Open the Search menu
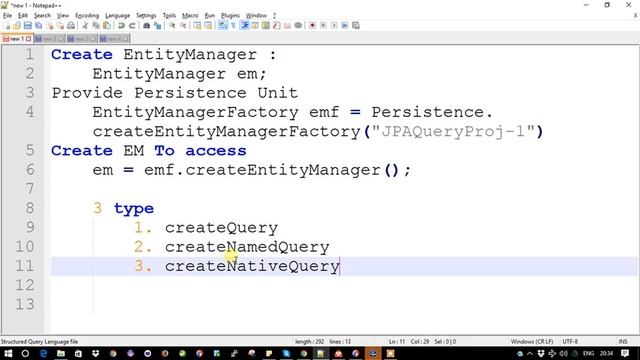Screen dimensions: 640x360 42,16
